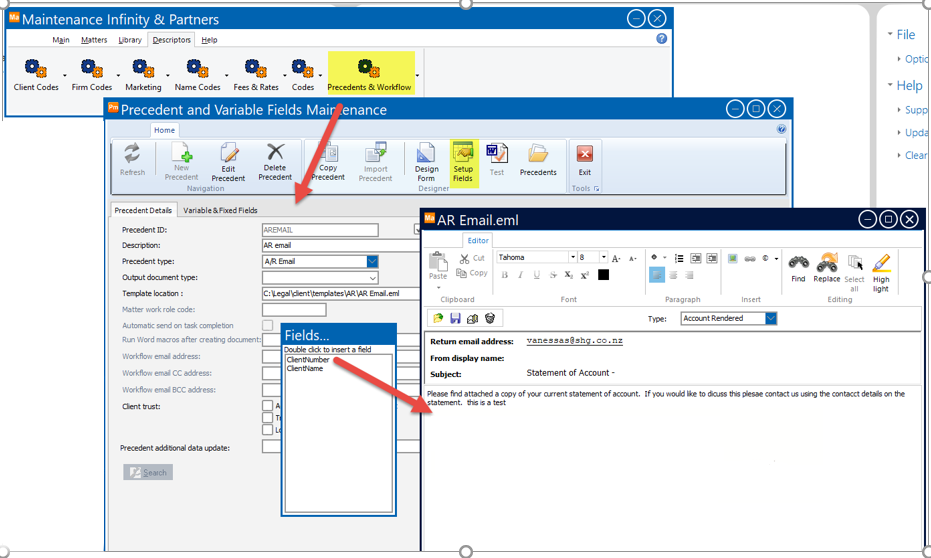Open Type Account Rendered dropdown
This screenshot has height=558, width=931.
[771, 318]
